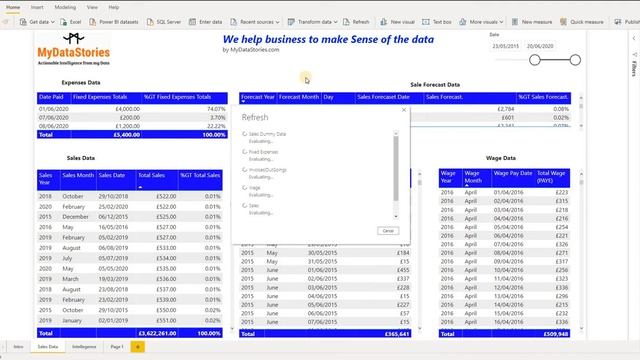Open the Page 1 report tab
The width and height of the screenshot is (640, 360).
point(117,347)
